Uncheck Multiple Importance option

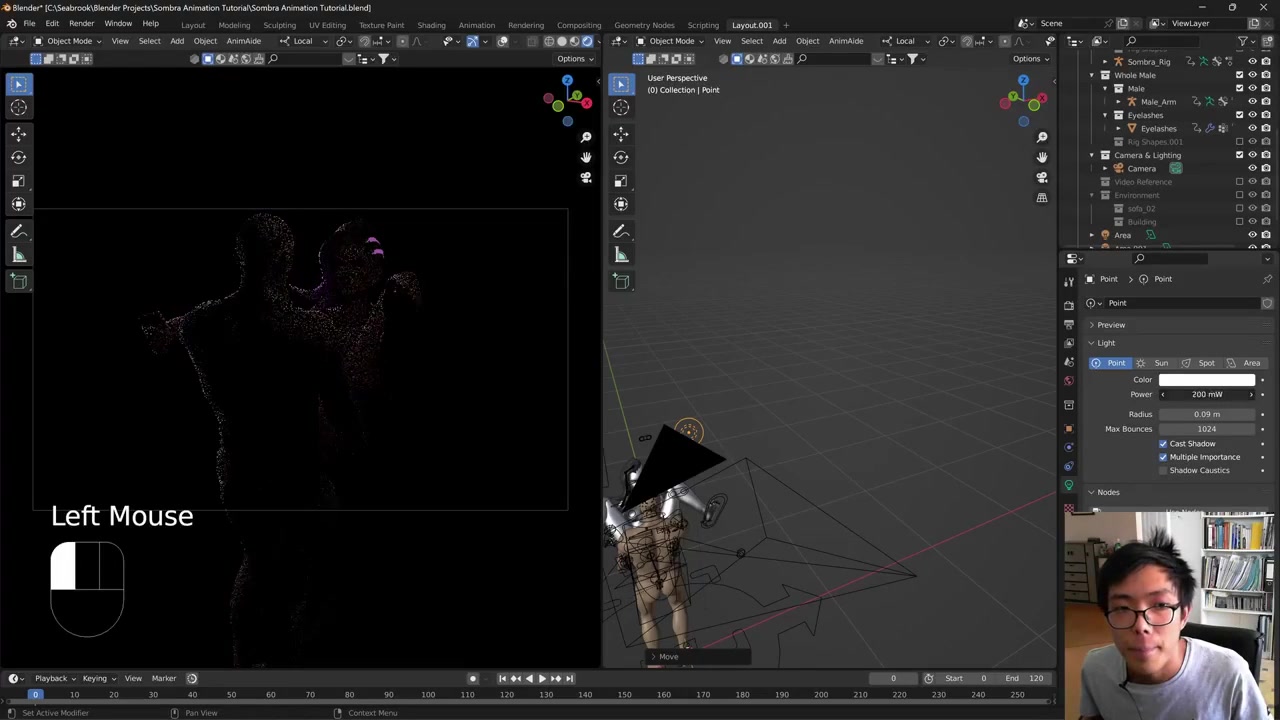1163,457
